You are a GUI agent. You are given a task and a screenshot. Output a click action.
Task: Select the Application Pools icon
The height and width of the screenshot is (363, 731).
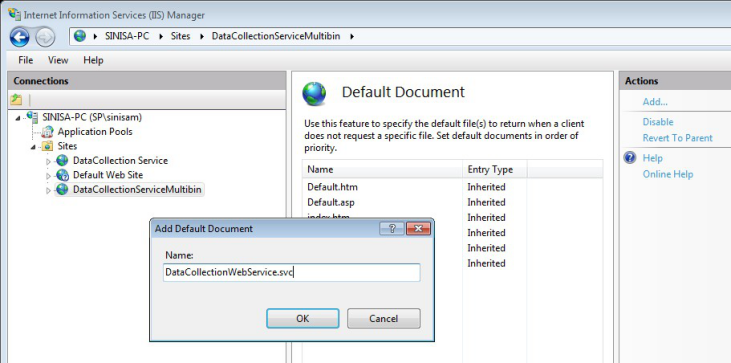pos(48,132)
